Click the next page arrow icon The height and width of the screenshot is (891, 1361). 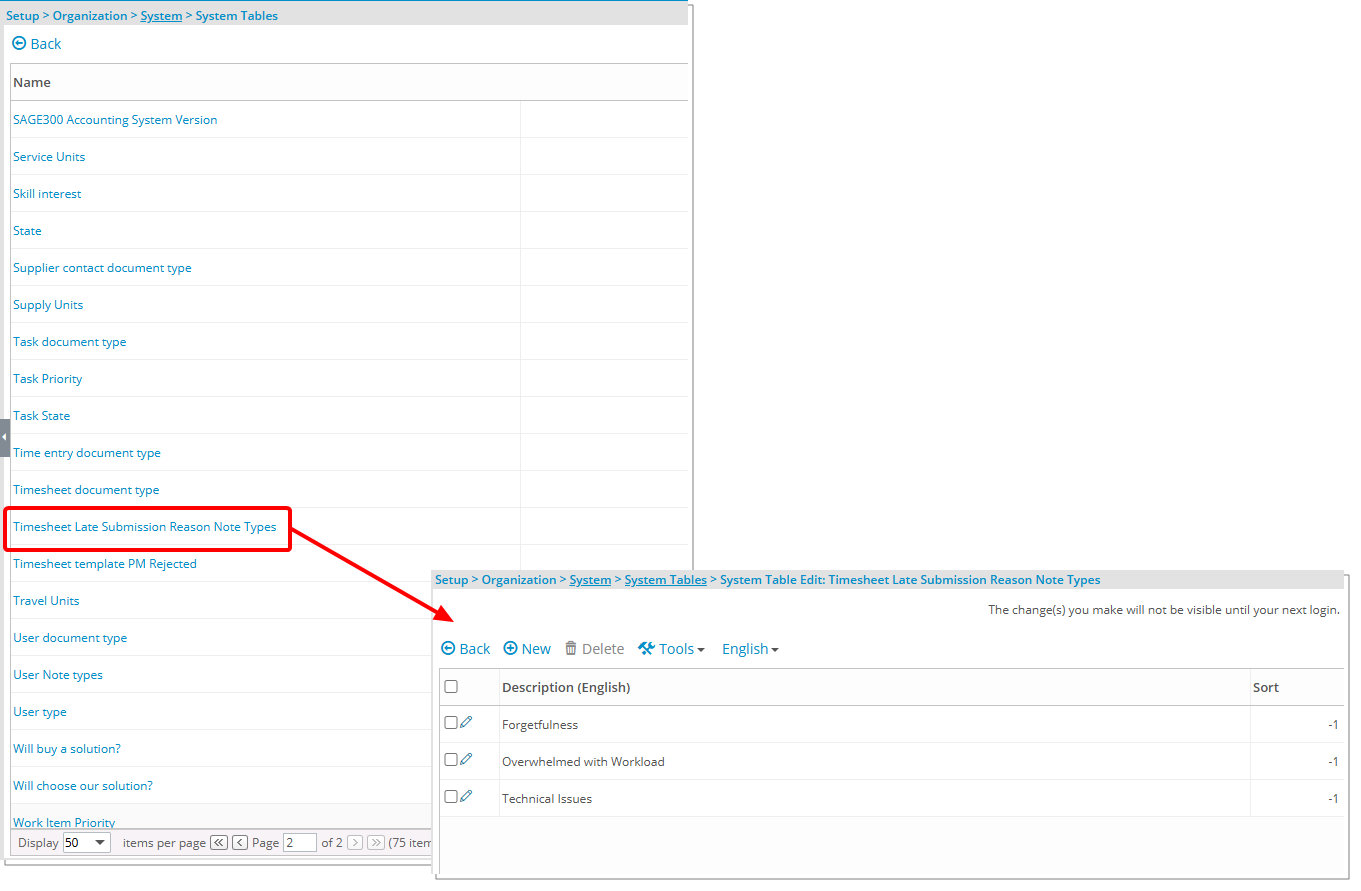355,843
